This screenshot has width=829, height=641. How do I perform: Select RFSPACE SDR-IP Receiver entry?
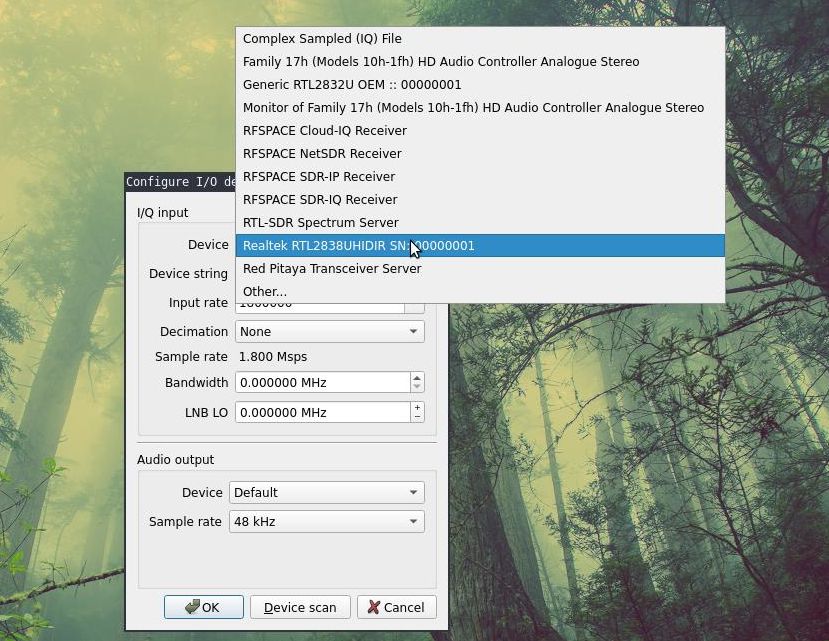click(x=480, y=177)
